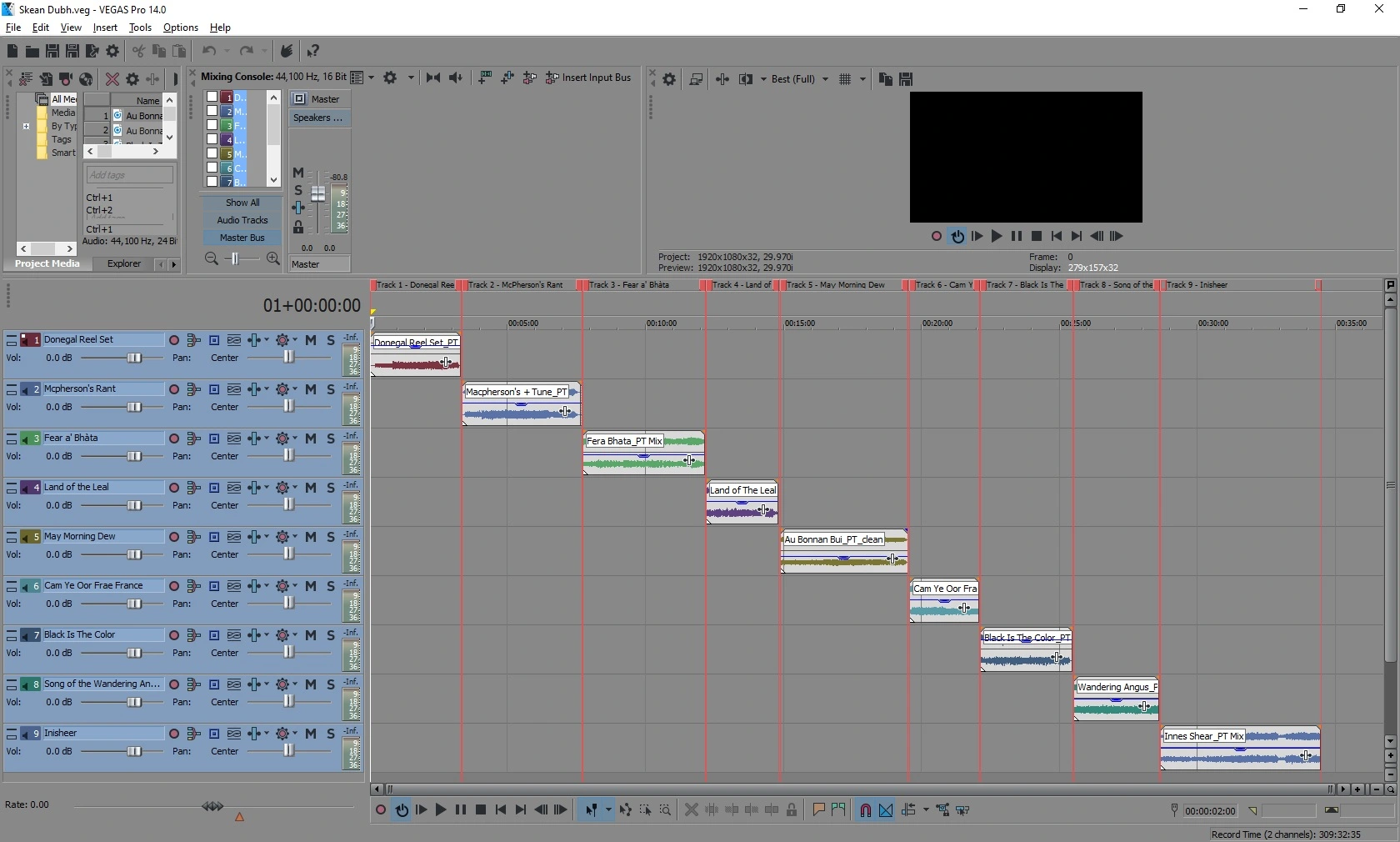The height and width of the screenshot is (842, 1400).
Task: Click the preview overlays grid icon
Action: tap(845, 79)
